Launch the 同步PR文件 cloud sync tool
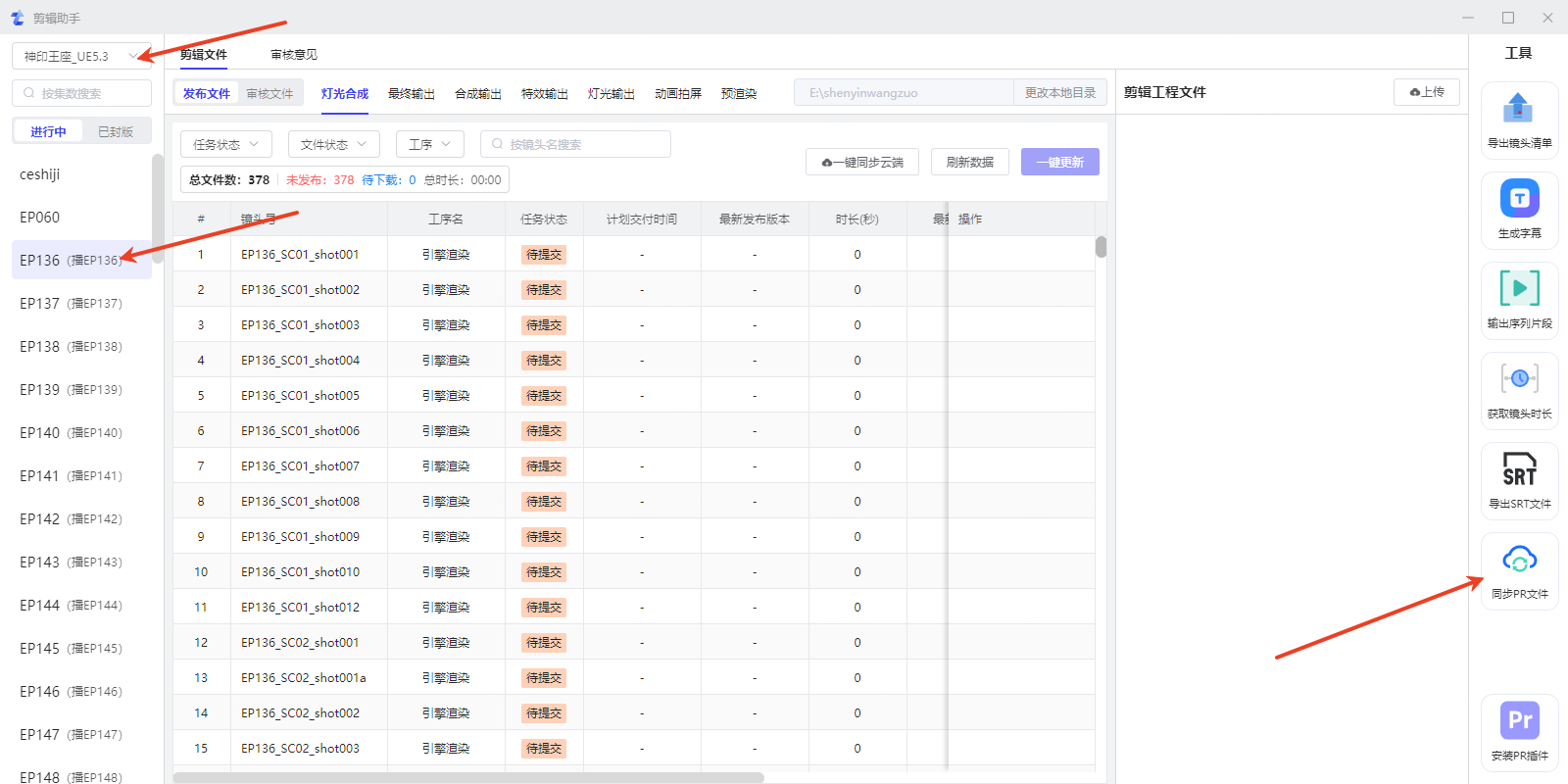 point(1519,560)
